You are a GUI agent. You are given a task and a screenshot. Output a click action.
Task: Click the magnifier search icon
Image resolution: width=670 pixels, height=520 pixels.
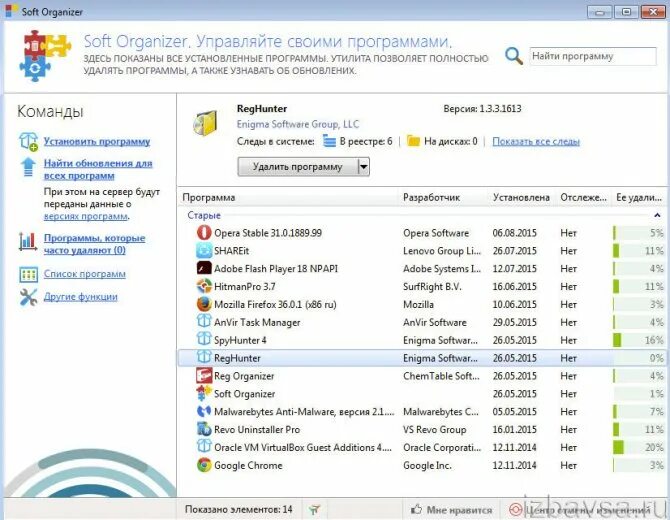514,56
